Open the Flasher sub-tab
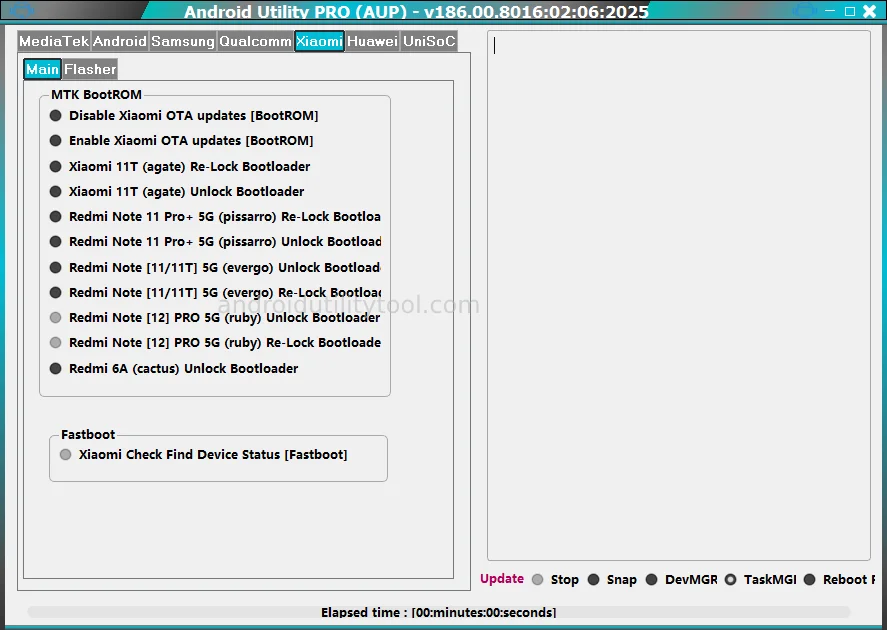The image size is (887, 630). 90,69
